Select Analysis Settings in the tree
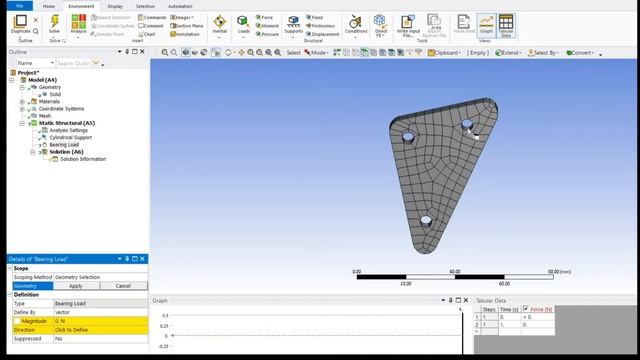Viewport: 640px width, 360px height. 69,130
